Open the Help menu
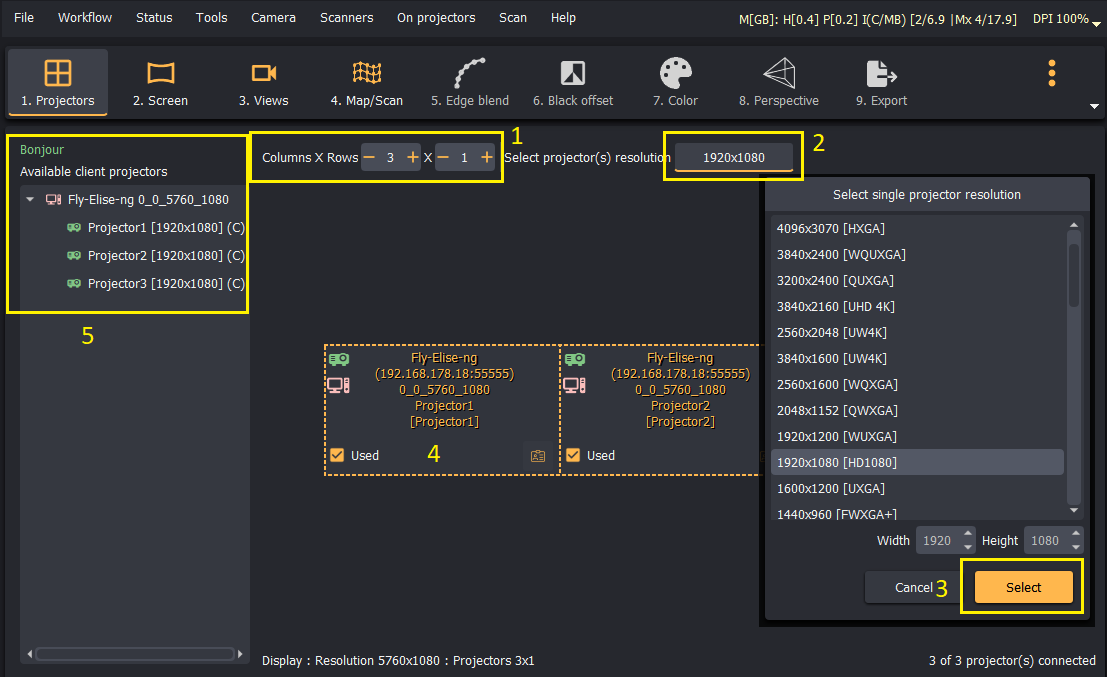1107x677 pixels. tap(563, 18)
